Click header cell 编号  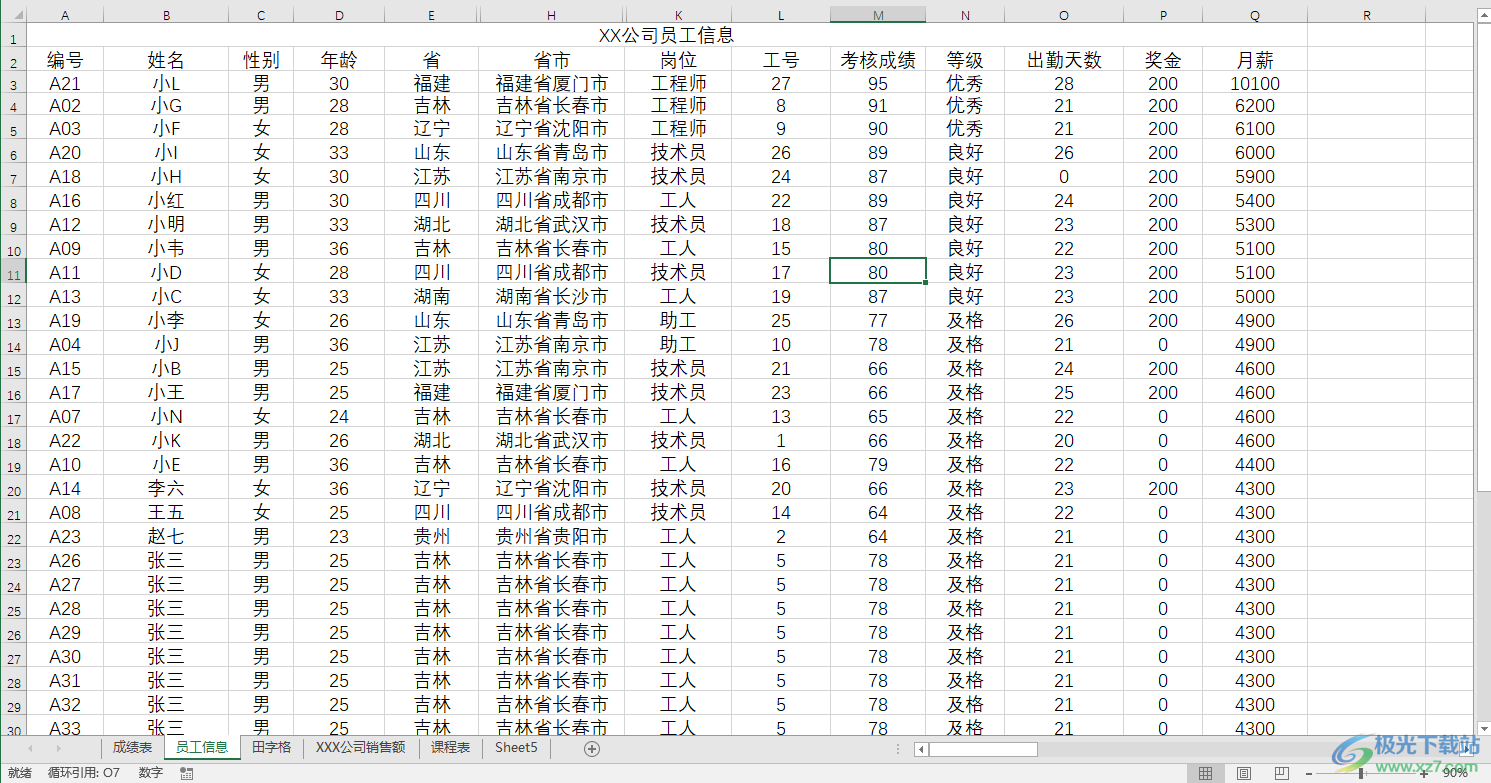click(x=65, y=60)
